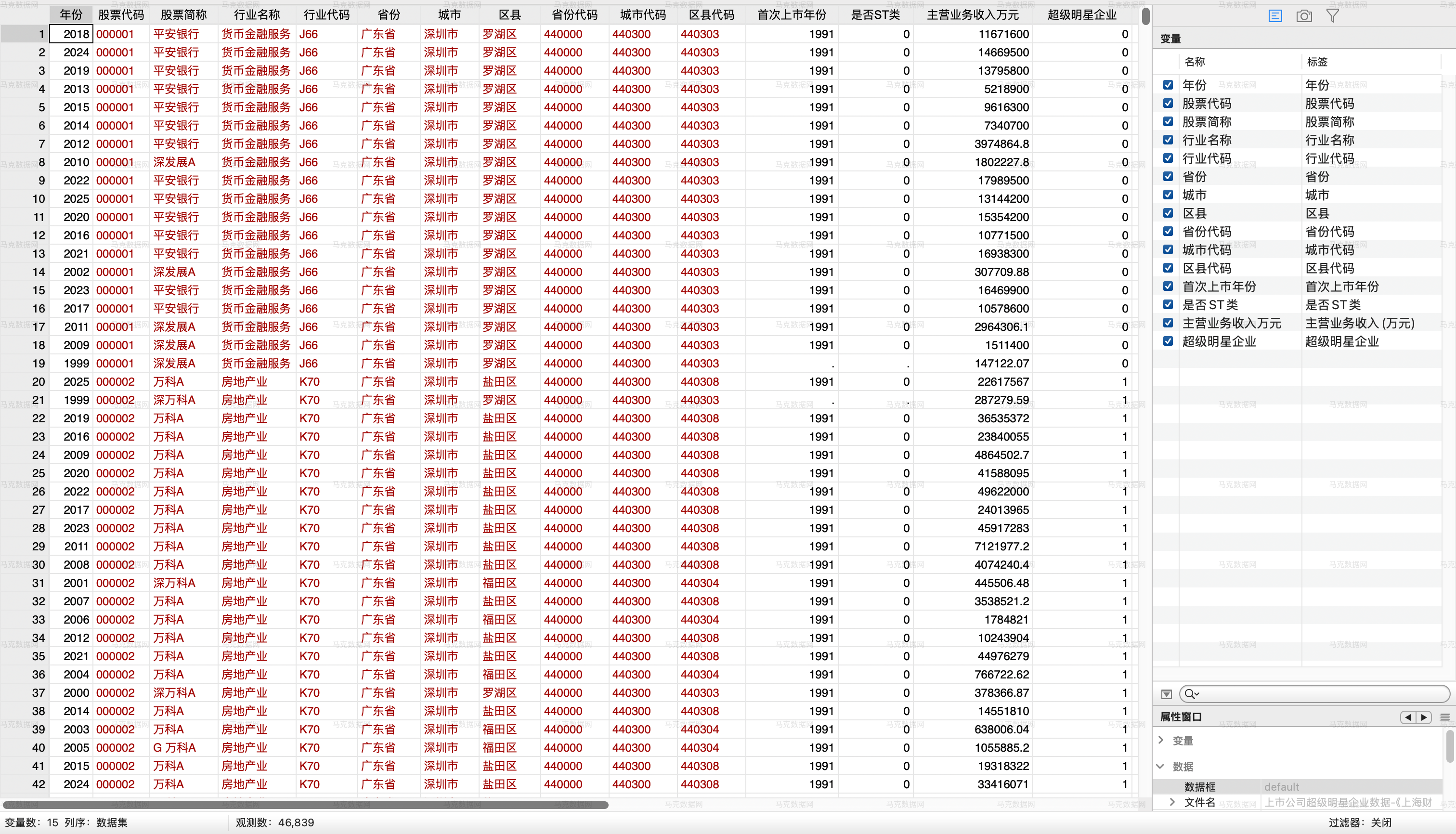1456x834 pixels.
Task: Click 变量数: 15 in status bar
Action: [31, 822]
